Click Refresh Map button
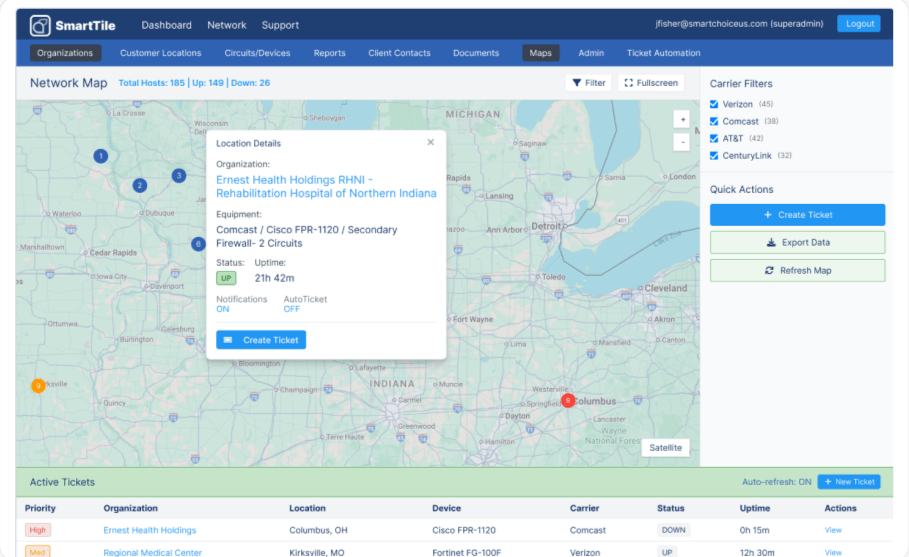The width and height of the screenshot is (909, 557). [x=797, y=271]
